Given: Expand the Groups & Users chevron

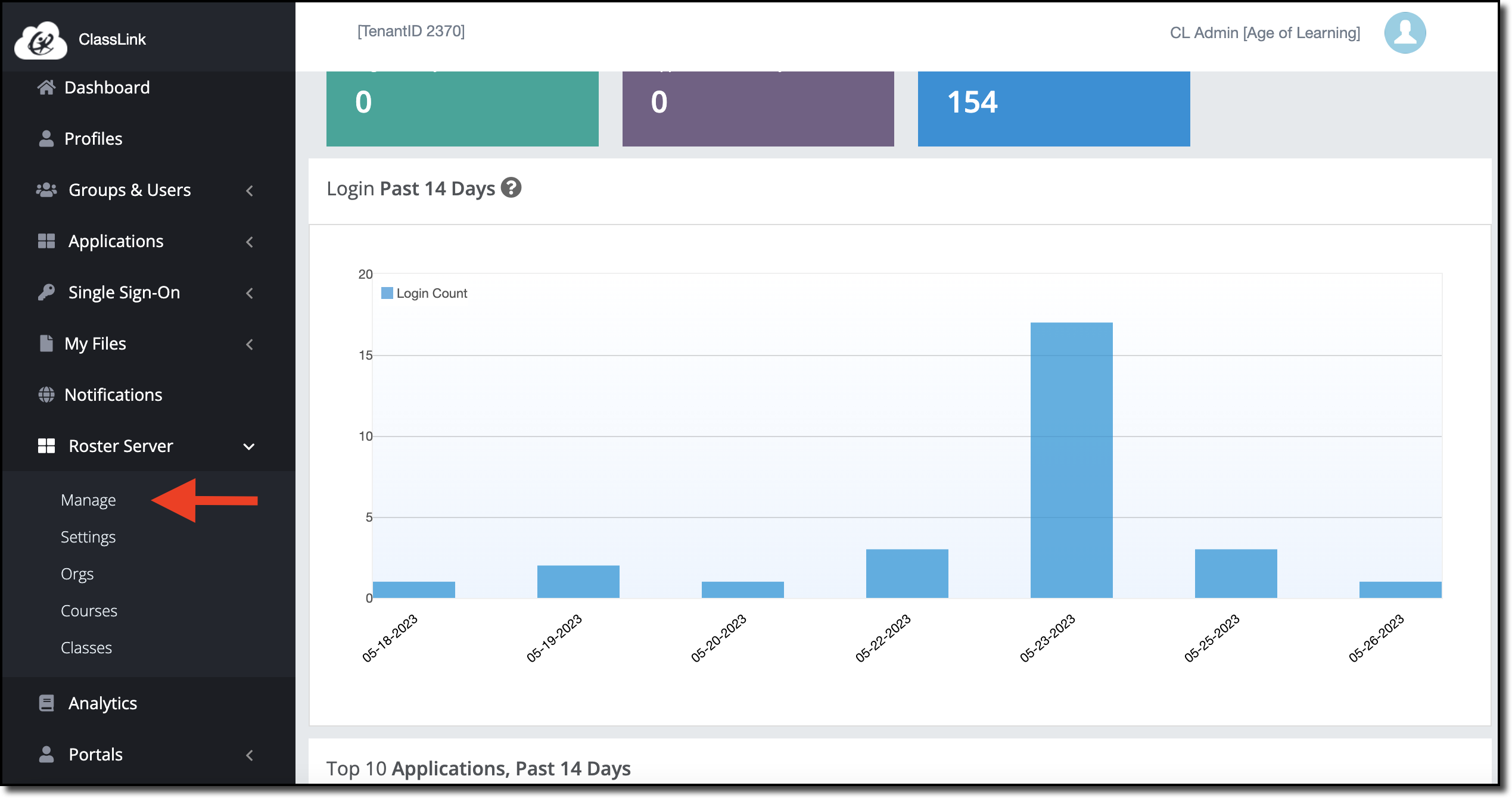Looking at the screenshot, I should 250,191.
